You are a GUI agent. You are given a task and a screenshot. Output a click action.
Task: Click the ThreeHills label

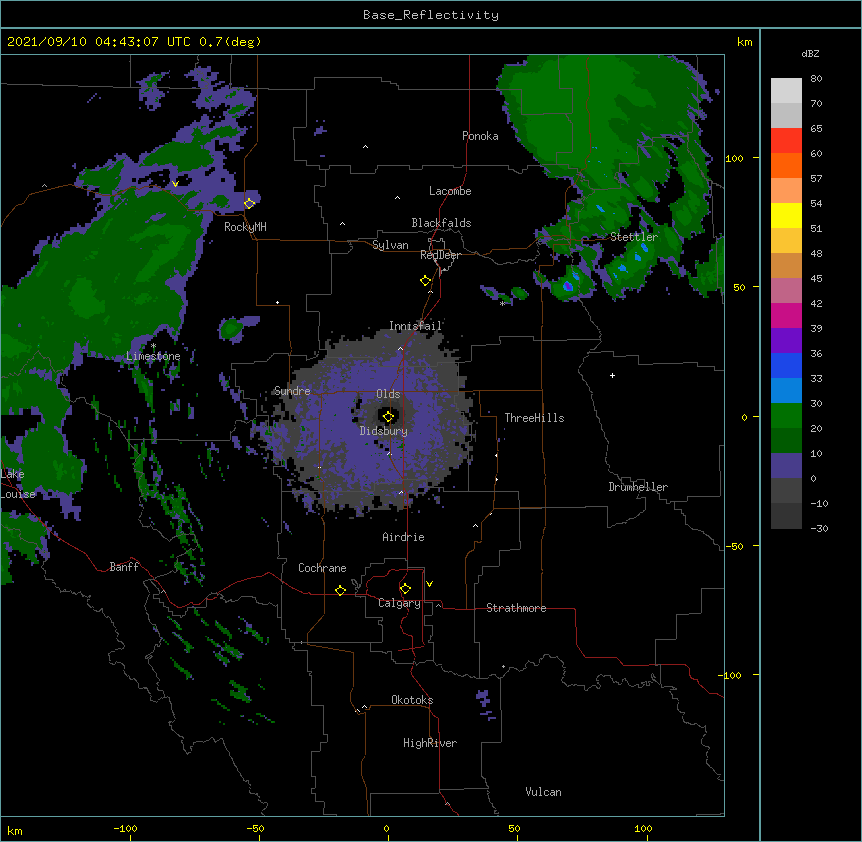pyautogui.click(x=534, y=418)
